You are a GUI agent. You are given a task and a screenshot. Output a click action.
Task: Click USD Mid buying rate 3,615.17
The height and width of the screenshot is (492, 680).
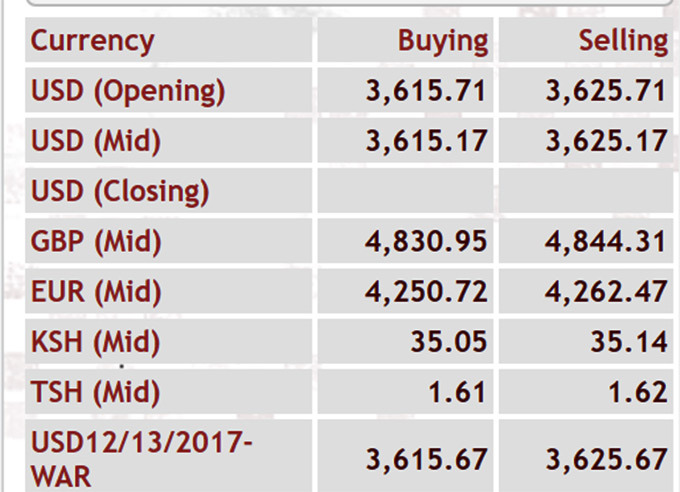click(426, 141)
